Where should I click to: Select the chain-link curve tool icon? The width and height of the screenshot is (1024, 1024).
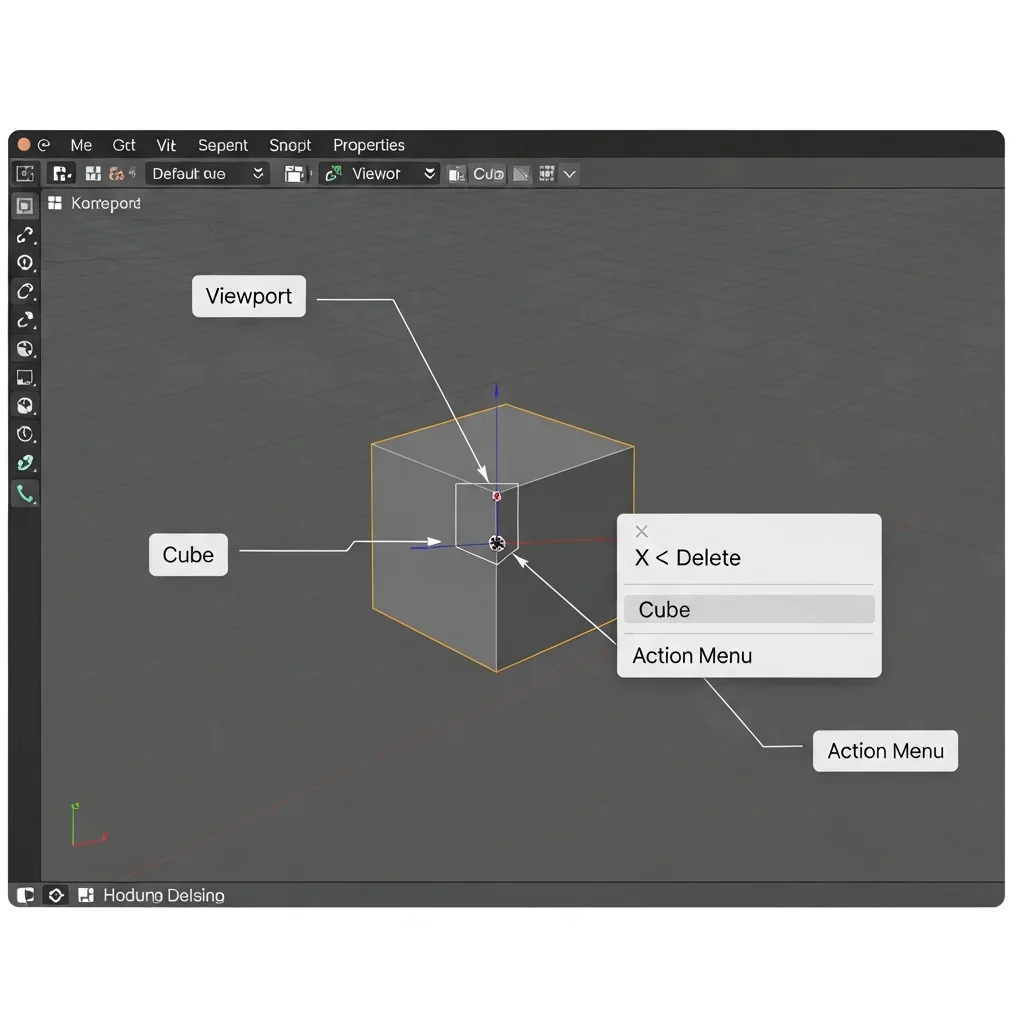coord(25,235)
